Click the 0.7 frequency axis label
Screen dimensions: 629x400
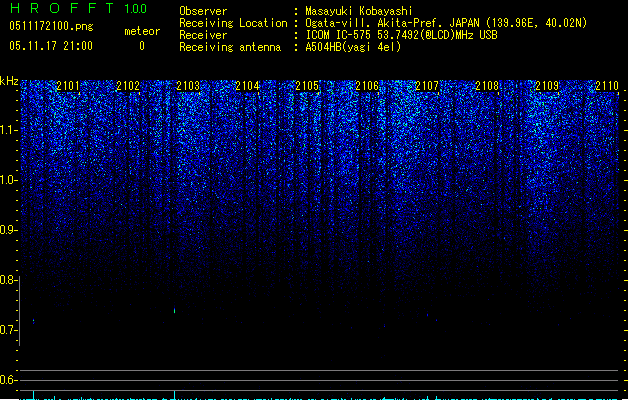[8, 330]
